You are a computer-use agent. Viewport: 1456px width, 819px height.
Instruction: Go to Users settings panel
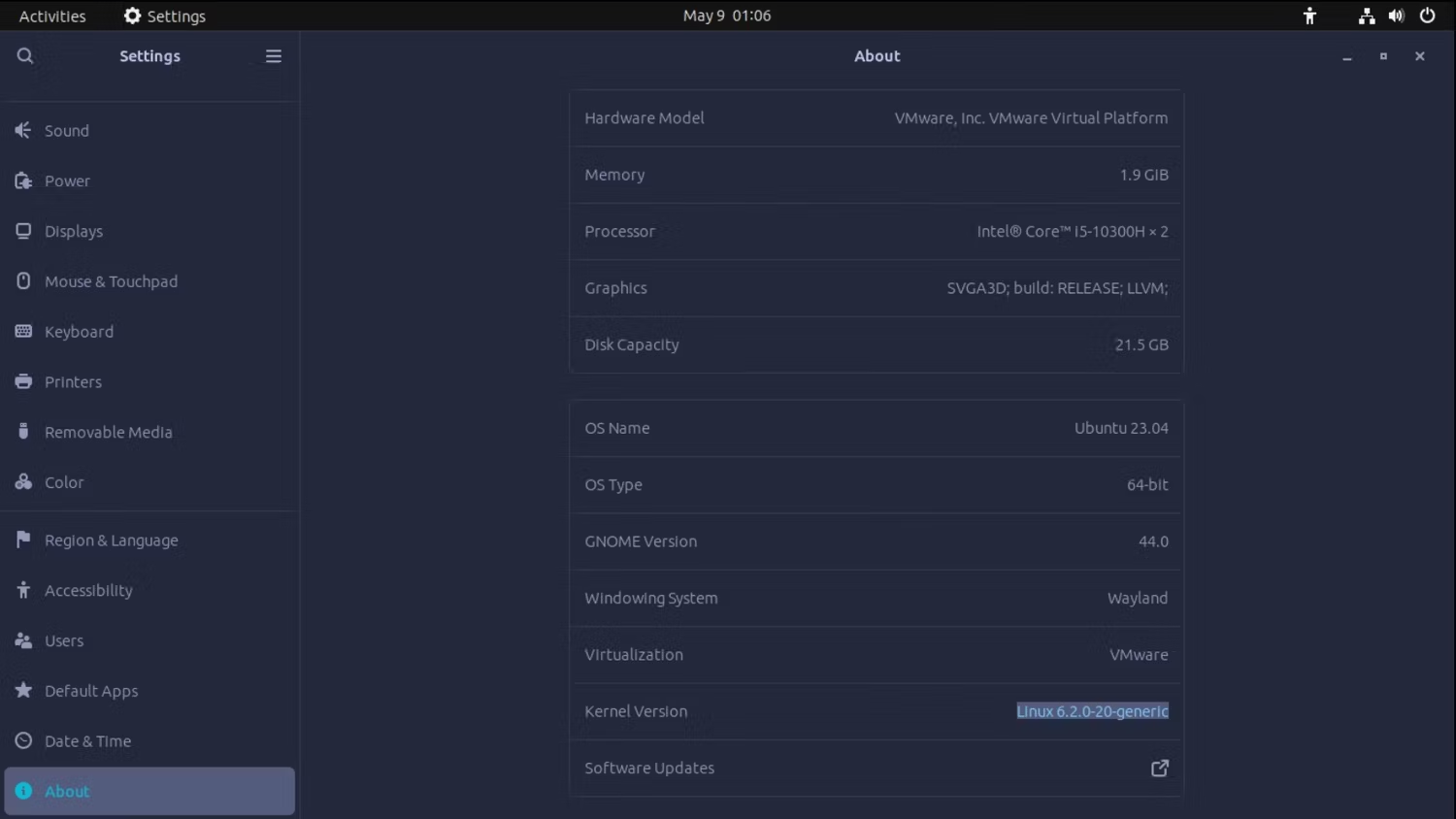click(149, 640)
